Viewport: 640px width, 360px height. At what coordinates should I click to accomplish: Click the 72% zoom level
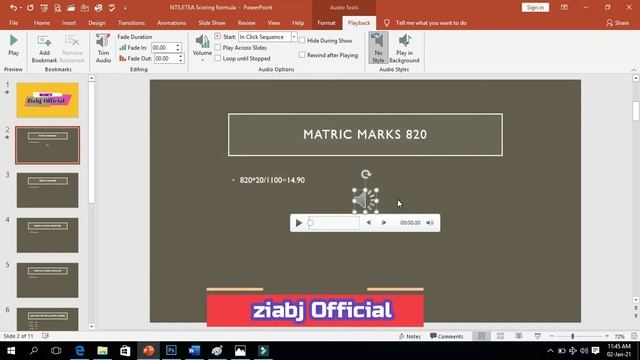(619, 336)
